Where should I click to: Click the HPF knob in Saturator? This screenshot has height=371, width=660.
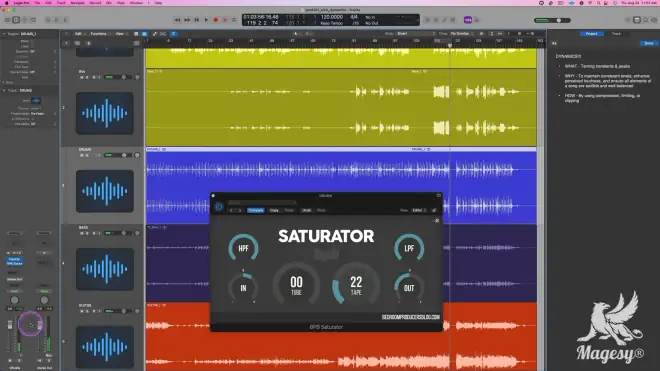[243, 248]
